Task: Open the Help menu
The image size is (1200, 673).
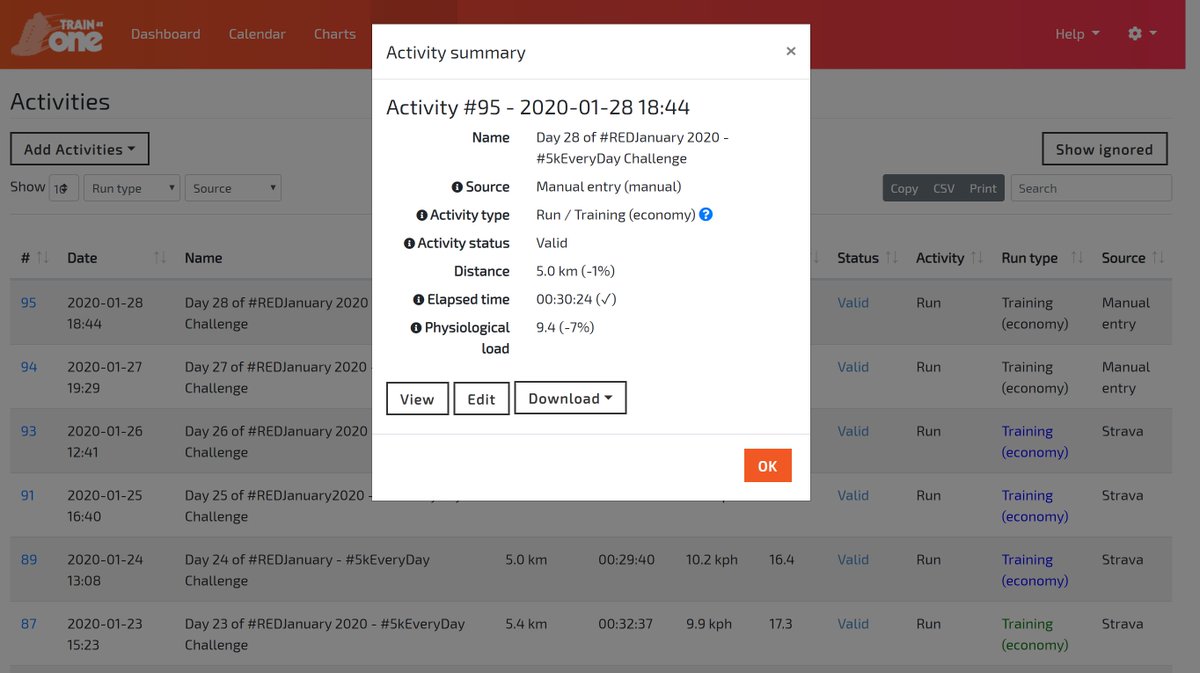Action: (1077, 33)
